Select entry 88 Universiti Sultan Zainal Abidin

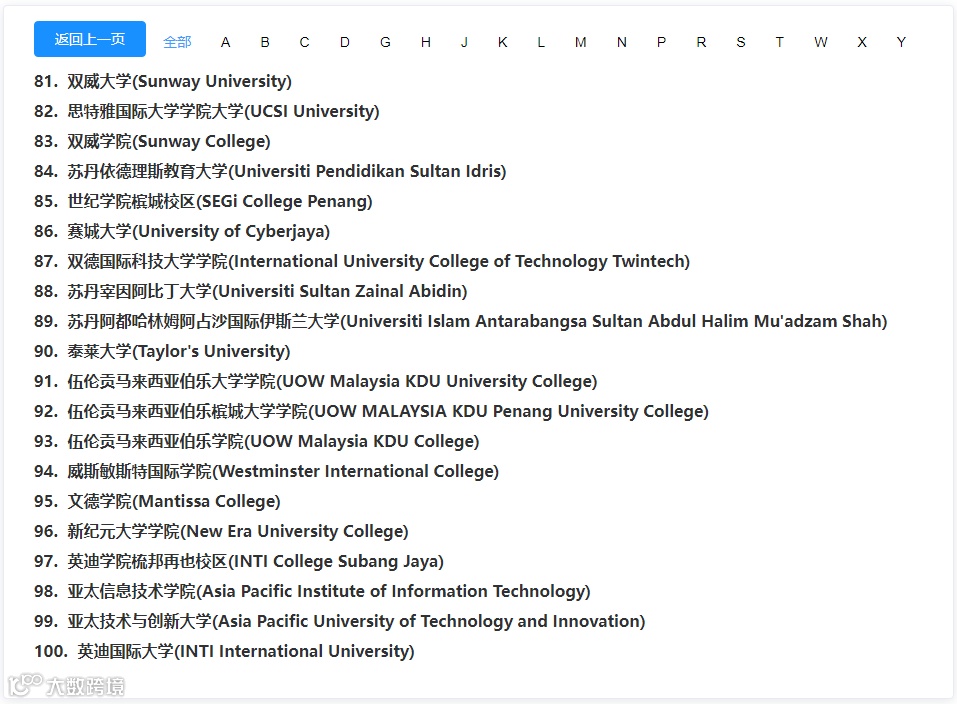click(251, 291)
